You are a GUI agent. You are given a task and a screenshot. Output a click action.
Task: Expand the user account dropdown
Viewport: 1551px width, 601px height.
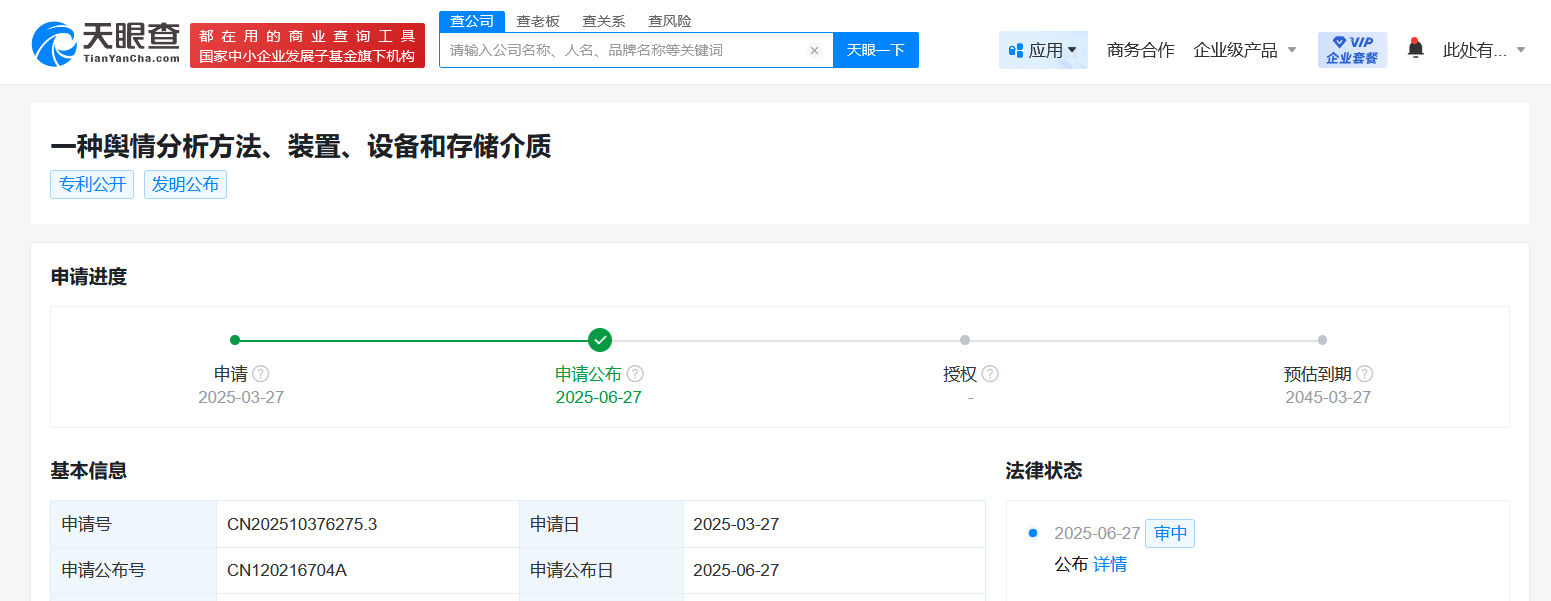click(x=1484, y=50)
